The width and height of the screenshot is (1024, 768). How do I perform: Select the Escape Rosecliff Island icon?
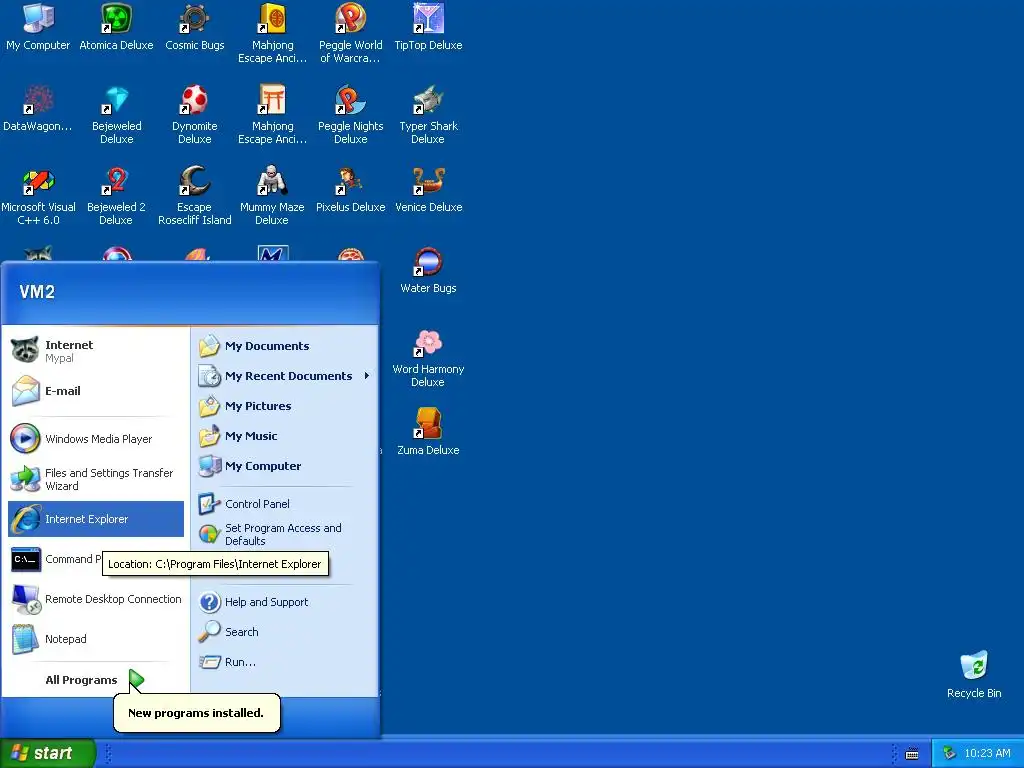click(x=195, y=195)
